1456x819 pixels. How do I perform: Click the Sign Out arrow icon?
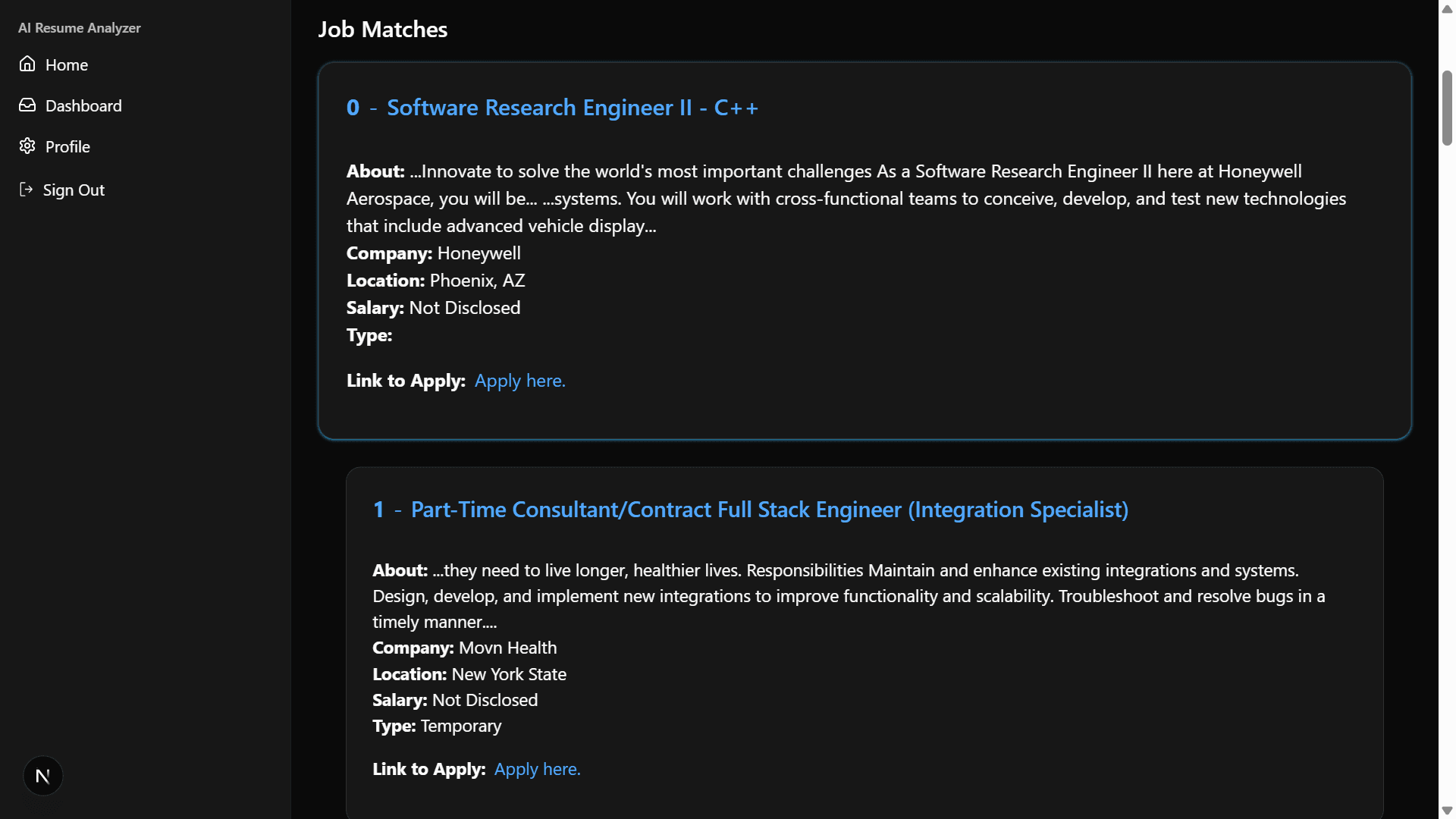[26, 189]
